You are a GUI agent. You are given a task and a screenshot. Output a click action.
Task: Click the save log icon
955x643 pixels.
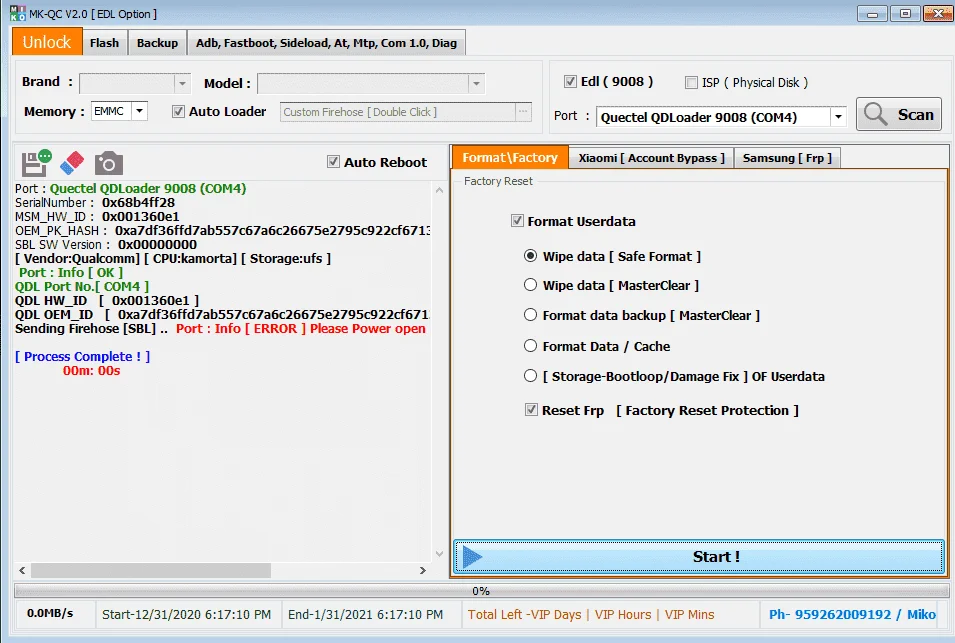click(x=37, y=163)
